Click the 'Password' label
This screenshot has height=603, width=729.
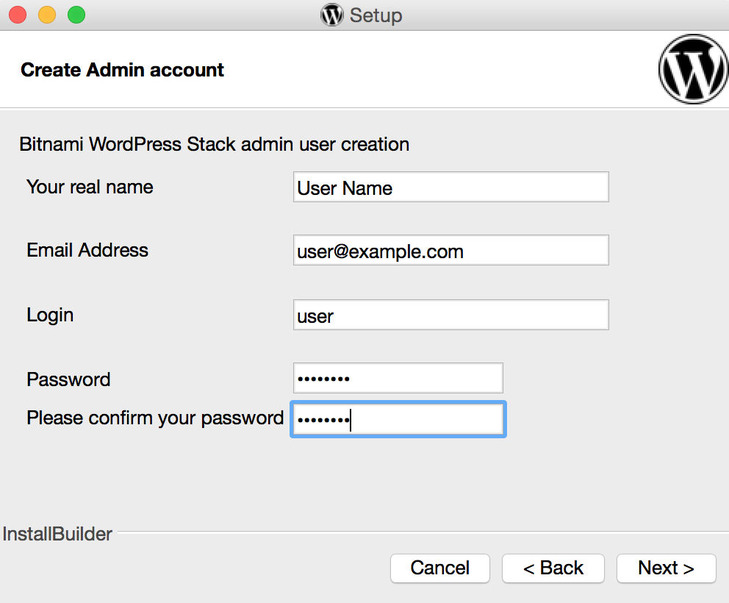pos(68,379)
